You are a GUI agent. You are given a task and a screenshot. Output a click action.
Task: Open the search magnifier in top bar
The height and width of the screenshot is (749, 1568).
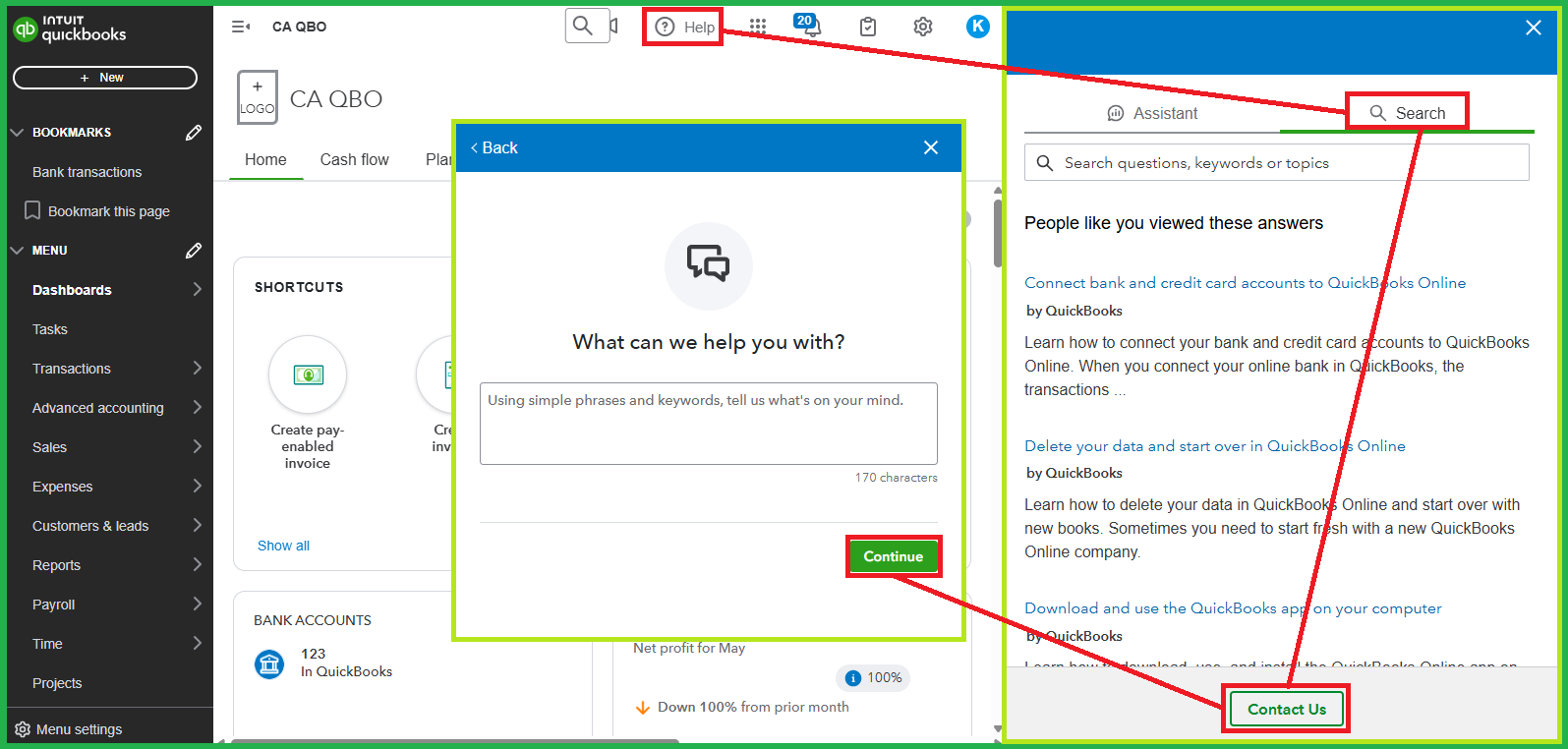[x=583, y=26]
